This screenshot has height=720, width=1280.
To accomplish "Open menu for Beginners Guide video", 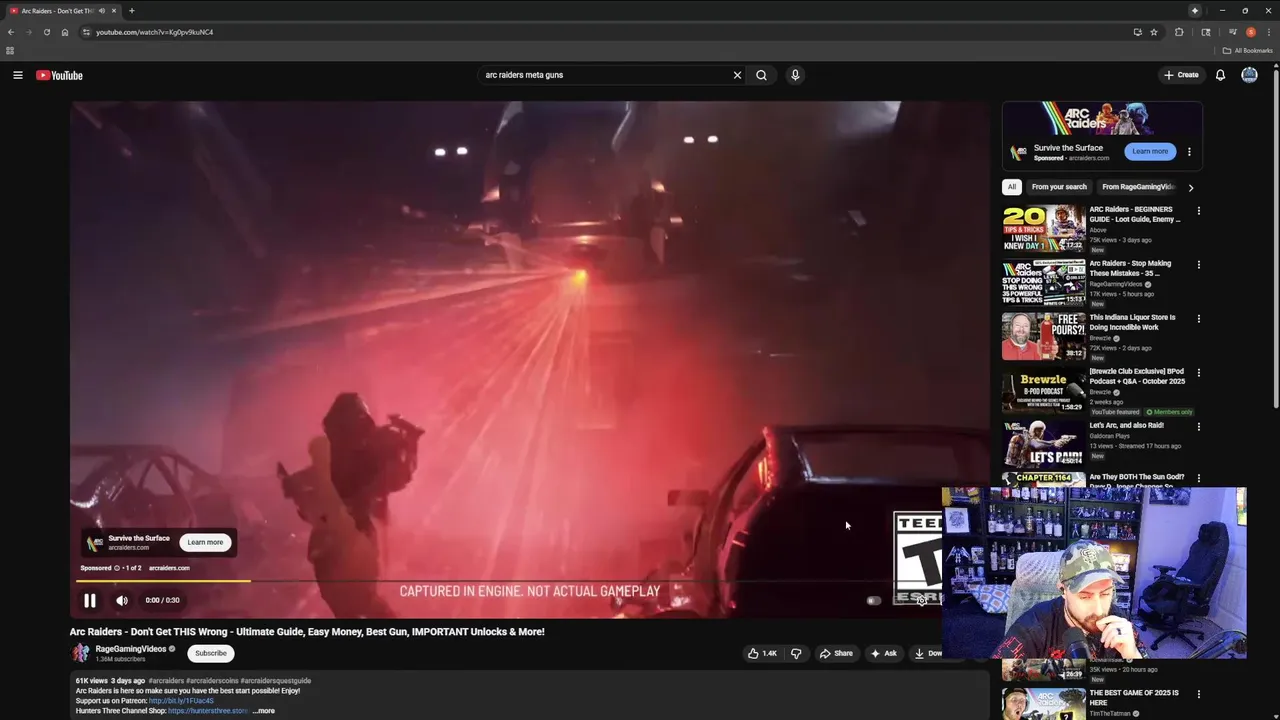I will [1198, 211].
